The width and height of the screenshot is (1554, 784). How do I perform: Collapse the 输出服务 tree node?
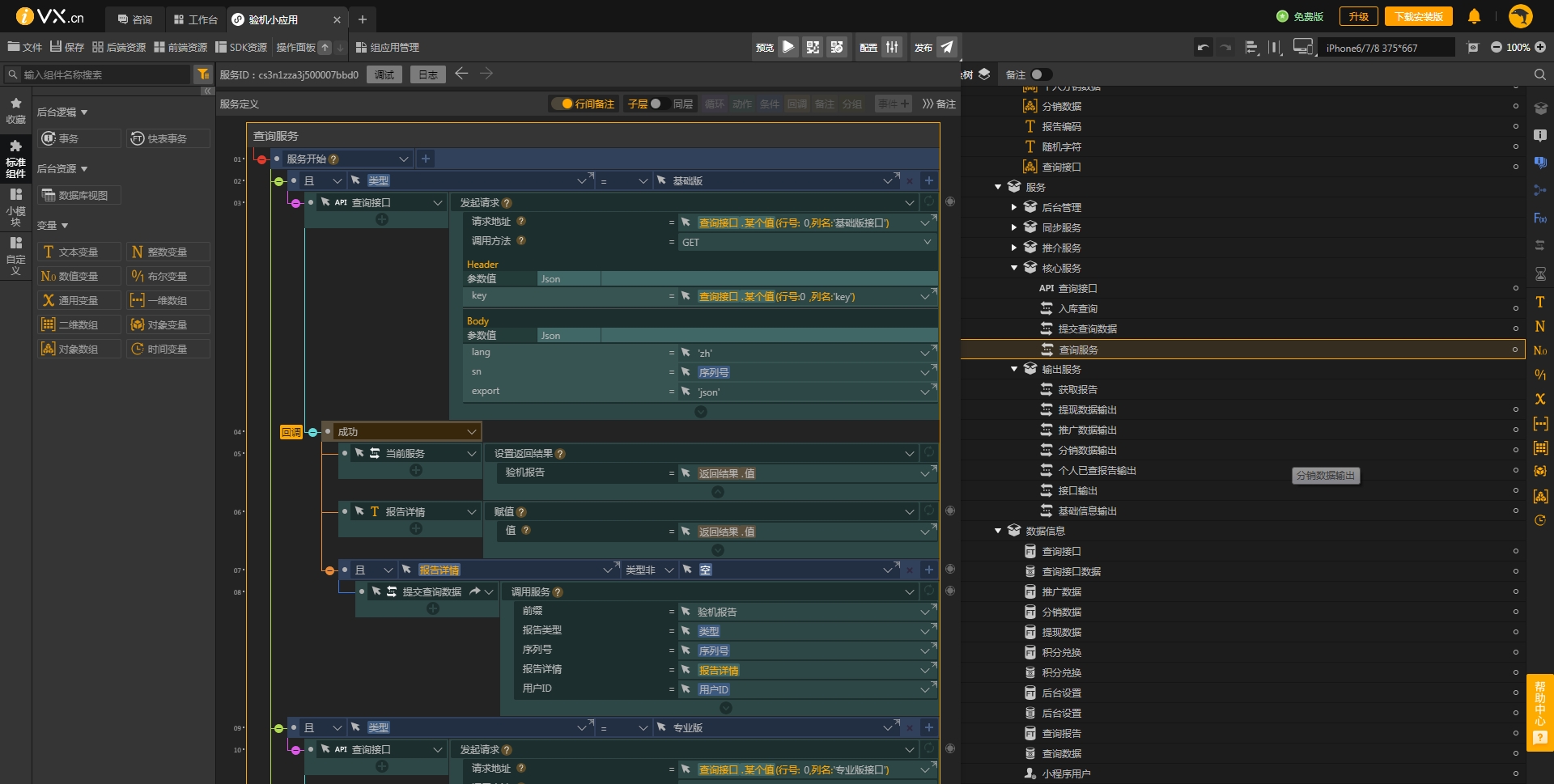[1014, 369]
